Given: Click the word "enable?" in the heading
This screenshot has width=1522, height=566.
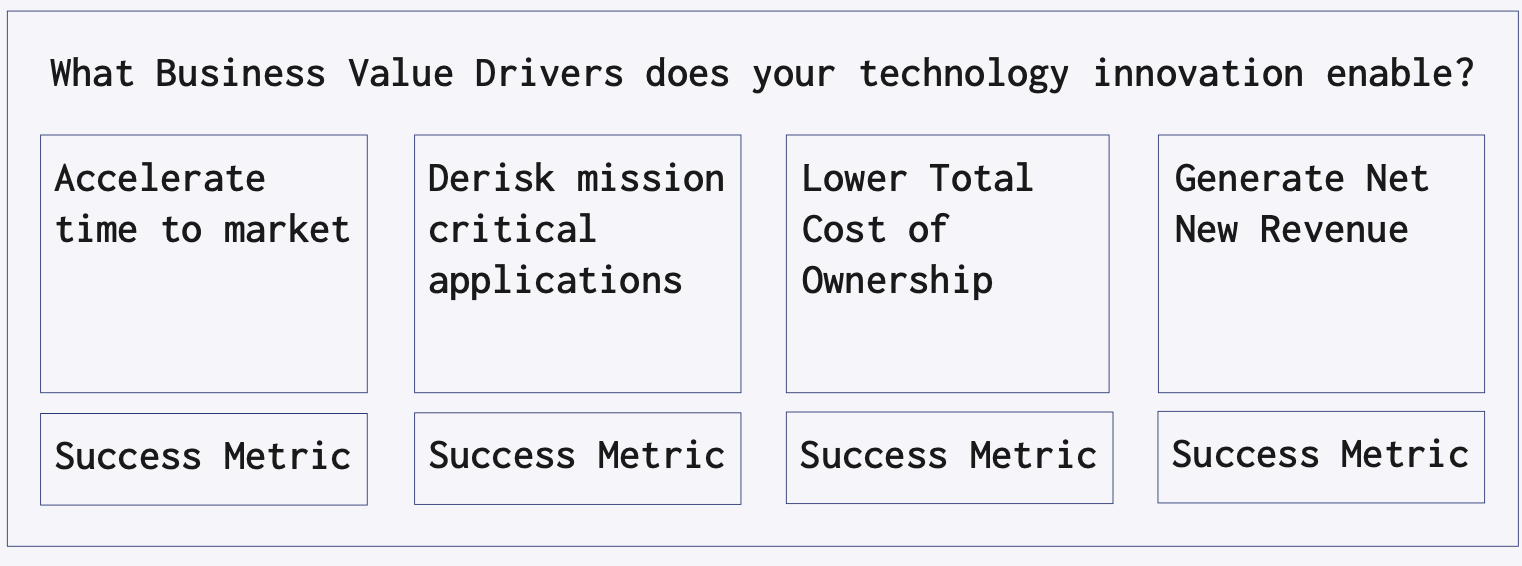Looking at the screenshot, I should 1400,74.
